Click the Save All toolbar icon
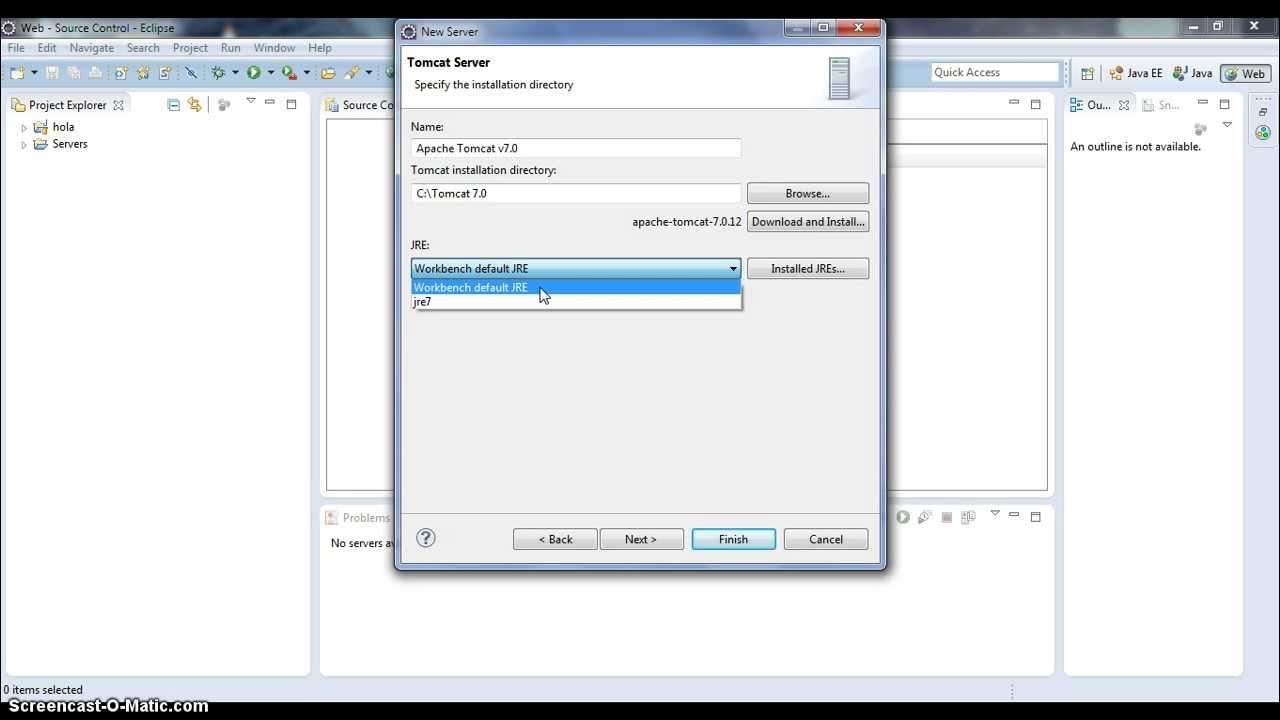 [73, 73]
